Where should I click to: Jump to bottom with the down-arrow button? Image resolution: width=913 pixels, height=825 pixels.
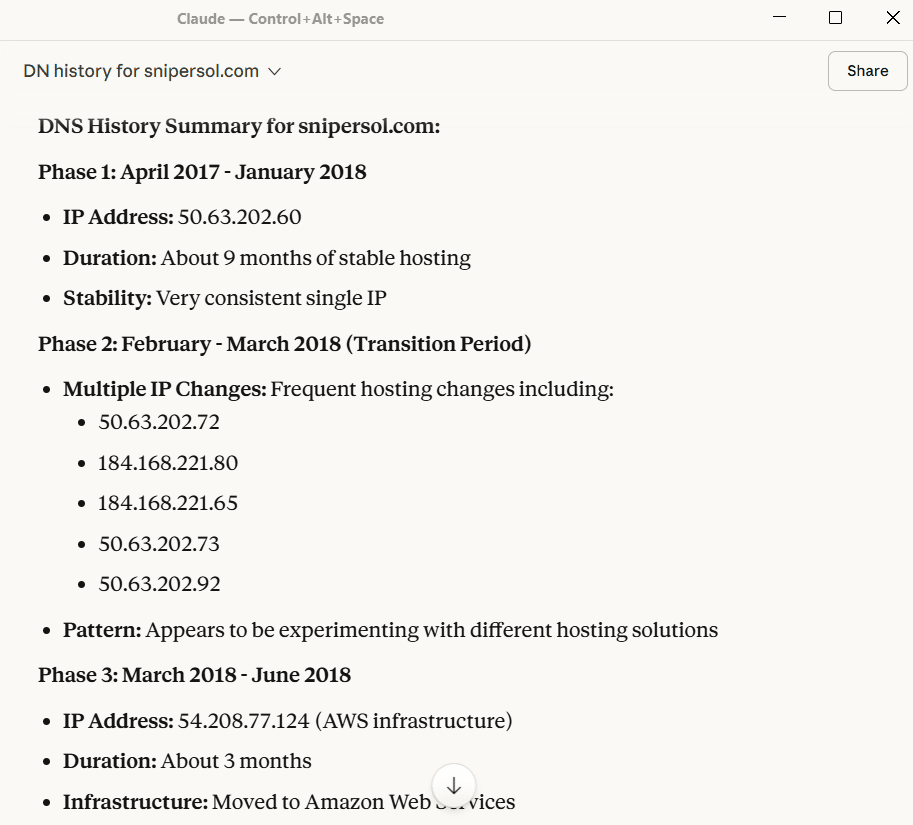coord(454,786)
